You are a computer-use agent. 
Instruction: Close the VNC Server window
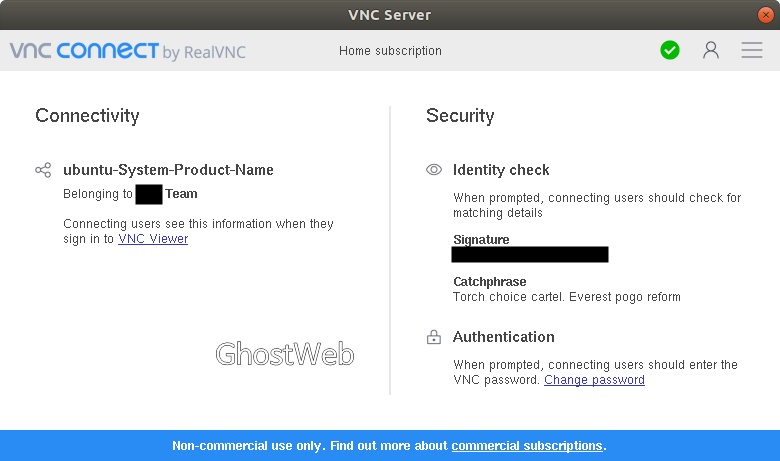point(766,15)
